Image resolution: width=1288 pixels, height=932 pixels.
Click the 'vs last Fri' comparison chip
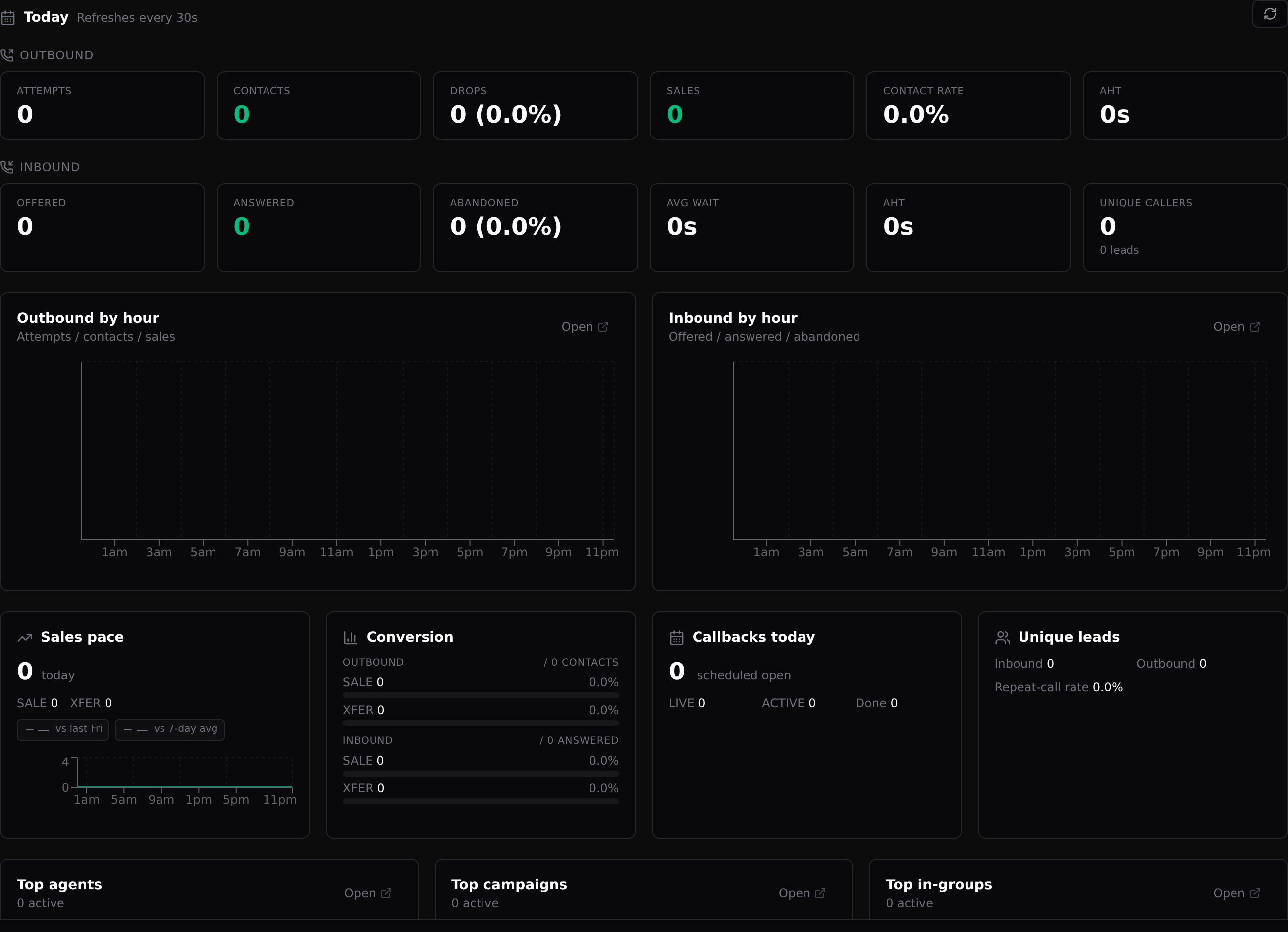pyautogui.click(x=63, y=729)
